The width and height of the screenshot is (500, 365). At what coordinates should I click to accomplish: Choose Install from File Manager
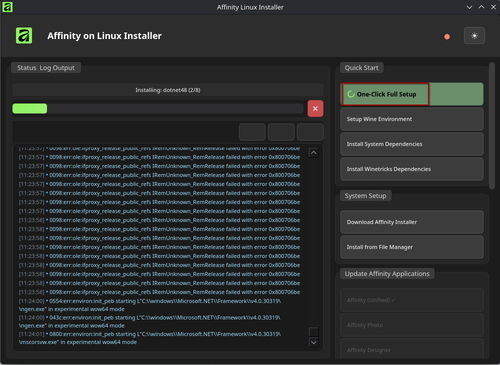[x=412, y=247]
